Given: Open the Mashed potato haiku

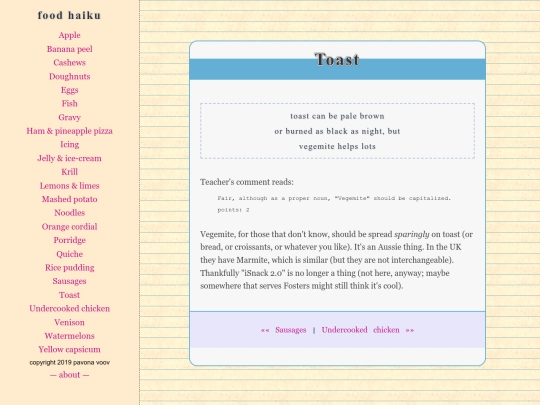Looking at the screenshot, I should [x=70, y=199].
